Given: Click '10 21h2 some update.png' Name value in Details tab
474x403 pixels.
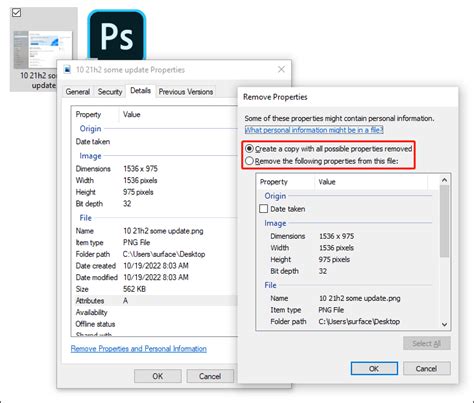Looking at the screenshot, I should [x=163, y=231].
